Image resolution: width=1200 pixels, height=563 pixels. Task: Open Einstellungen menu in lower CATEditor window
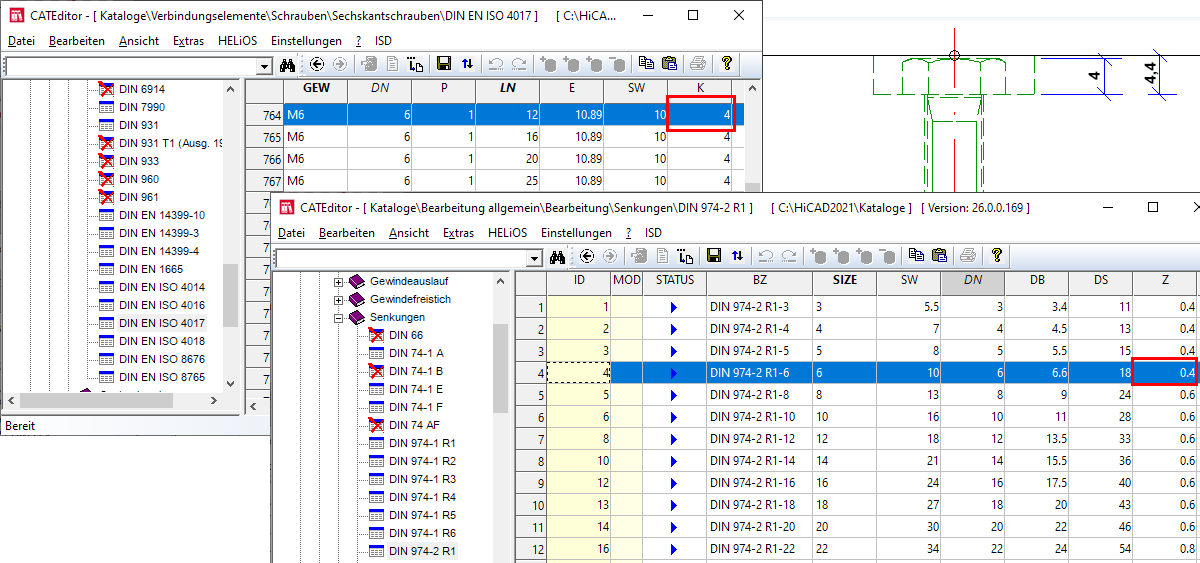(575, 233)
